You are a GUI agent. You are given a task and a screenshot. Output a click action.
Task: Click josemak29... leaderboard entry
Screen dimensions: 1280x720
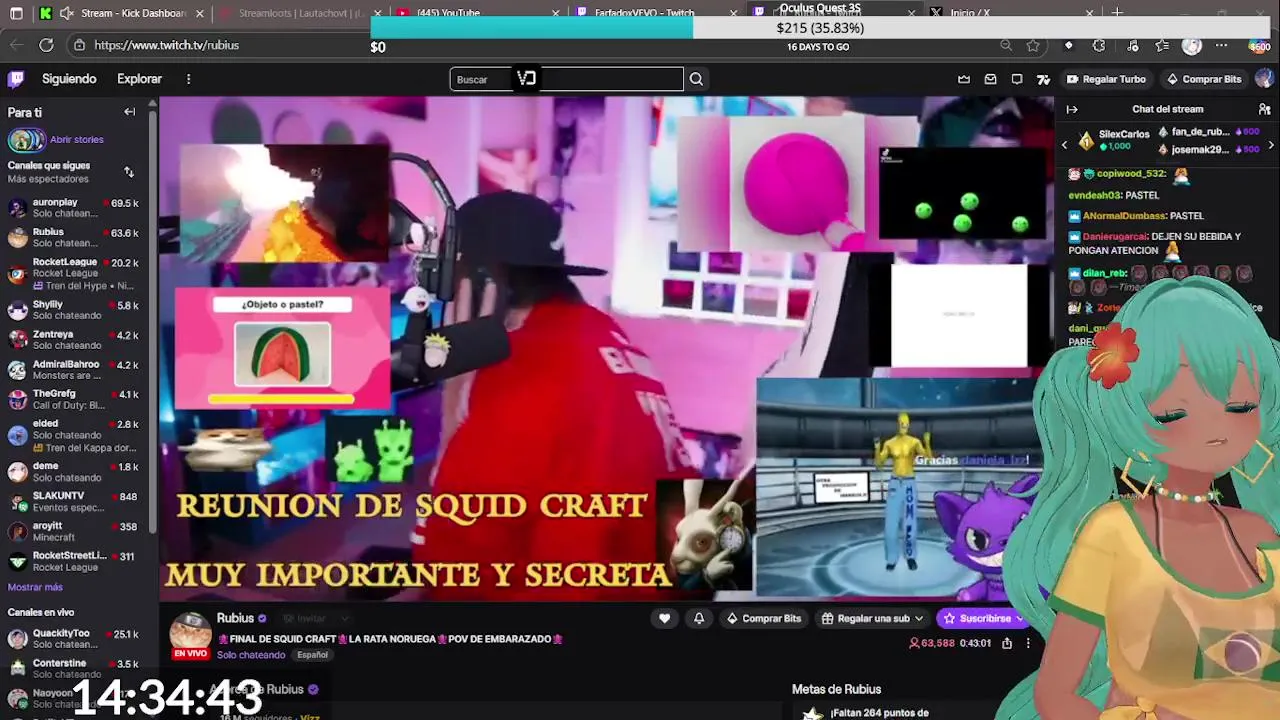click(1209, 149)
